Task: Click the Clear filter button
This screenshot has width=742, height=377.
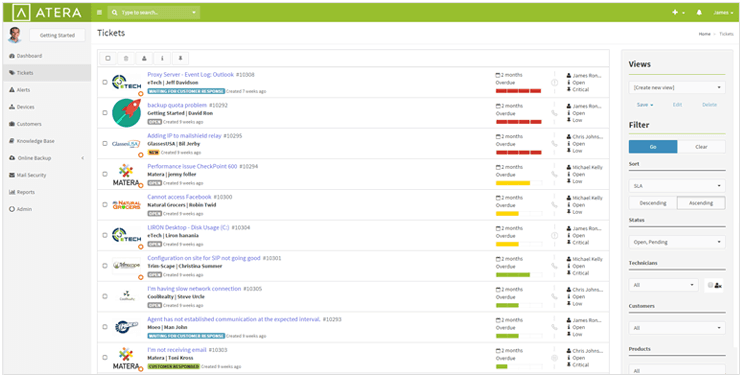Action: tap(701, 147)
